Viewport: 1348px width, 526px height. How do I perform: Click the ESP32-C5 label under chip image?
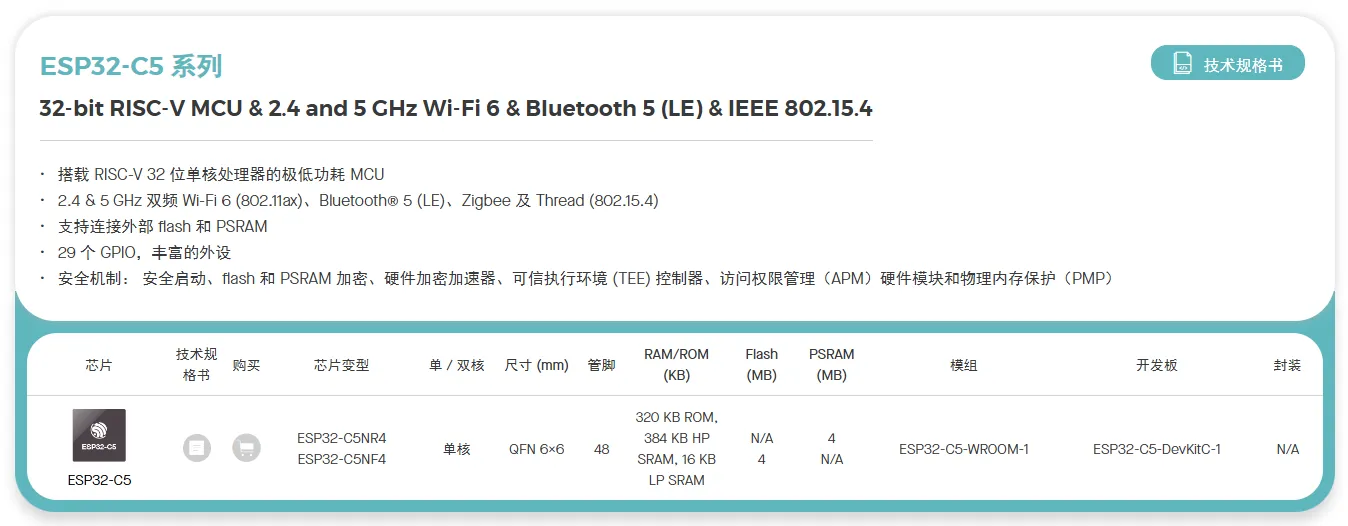[x=99, y=480]
